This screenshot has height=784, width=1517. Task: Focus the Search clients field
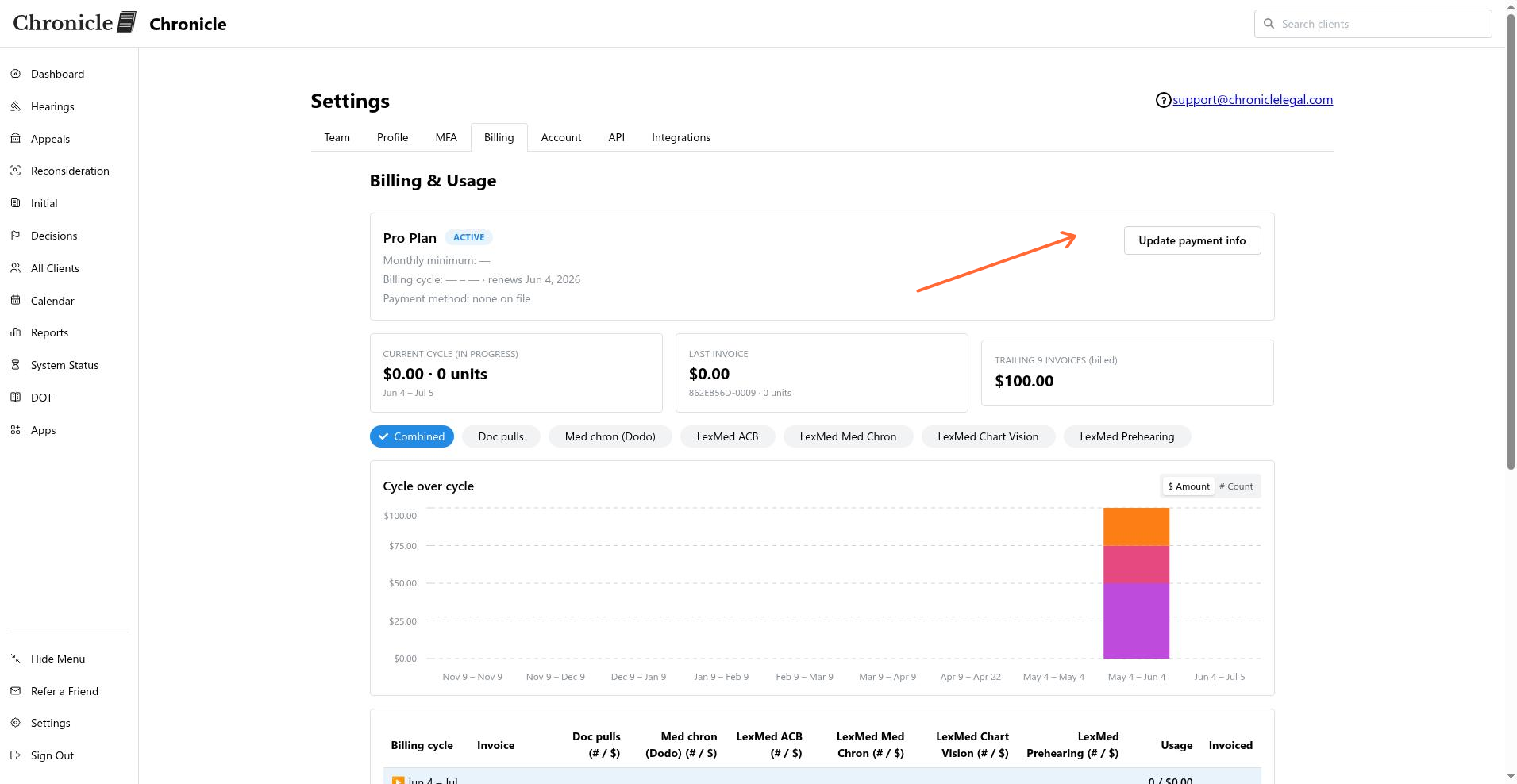point(1373,24)
